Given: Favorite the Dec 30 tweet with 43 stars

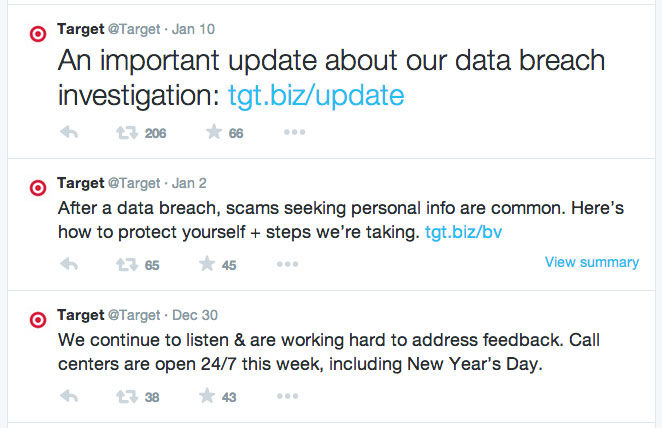Looking at the screenshot, I should pos(208,396).
